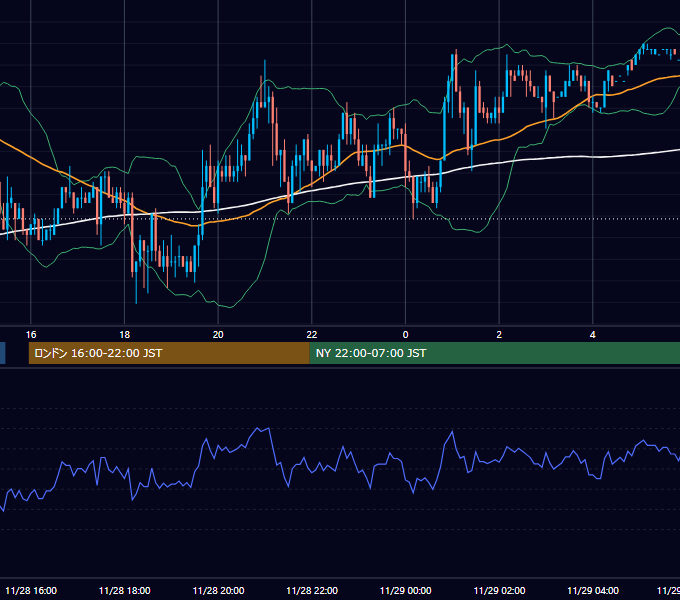Click the ロンドン 16:00-22:00 JST session bar
Screen dimensions: 680x600
pyautogui.click(x=169, y=353)
